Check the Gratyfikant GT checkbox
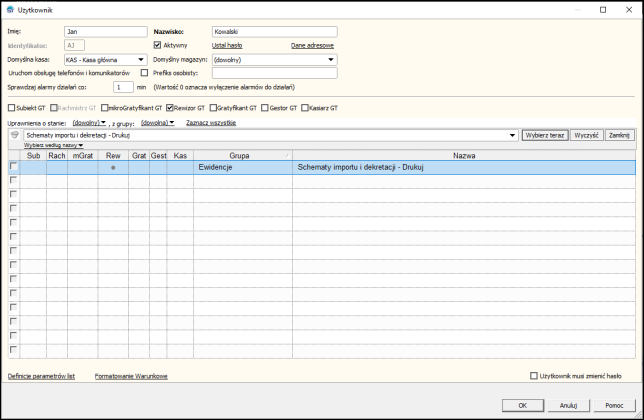This screenshot has width=644, height=420. (213, 108)
